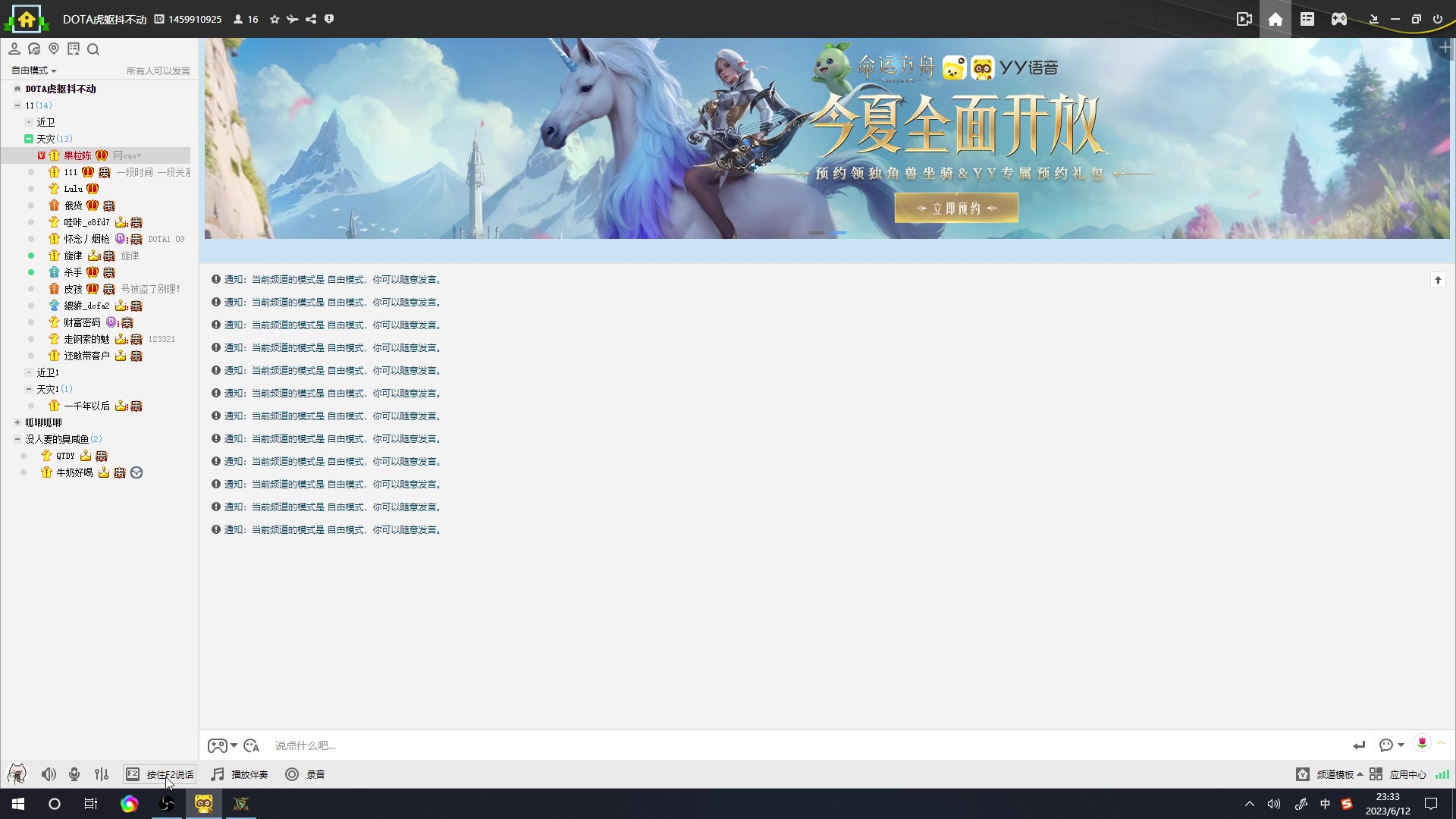Click 应用中心 label in bottom bar
This screenshot has height=819, width=1456.
click(x=1407, y=774)
